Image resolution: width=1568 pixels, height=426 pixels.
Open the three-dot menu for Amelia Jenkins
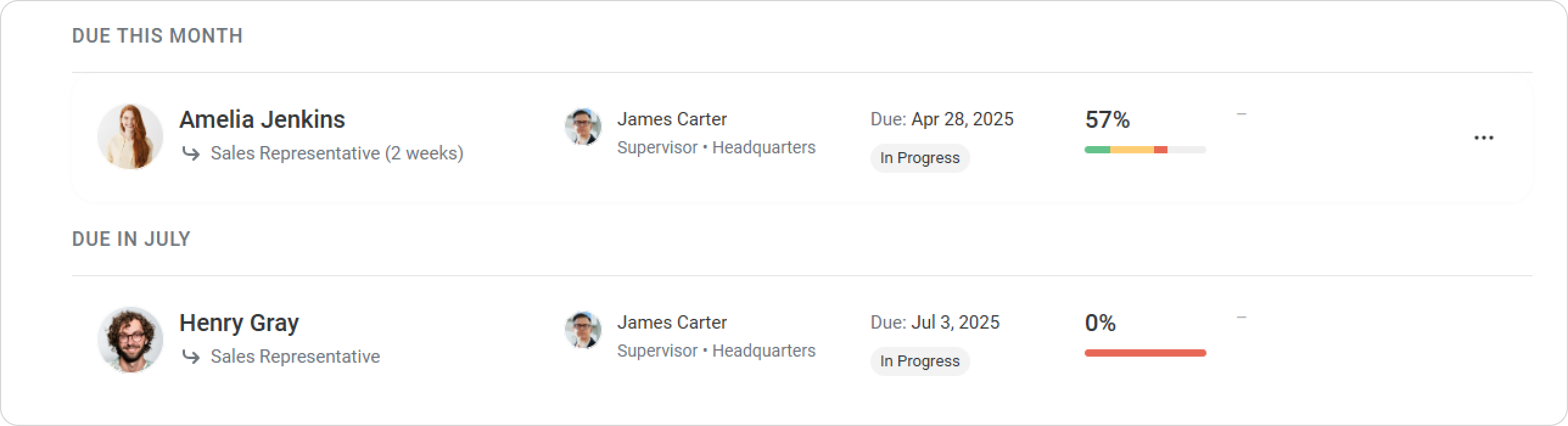(x=1483, y=138)
